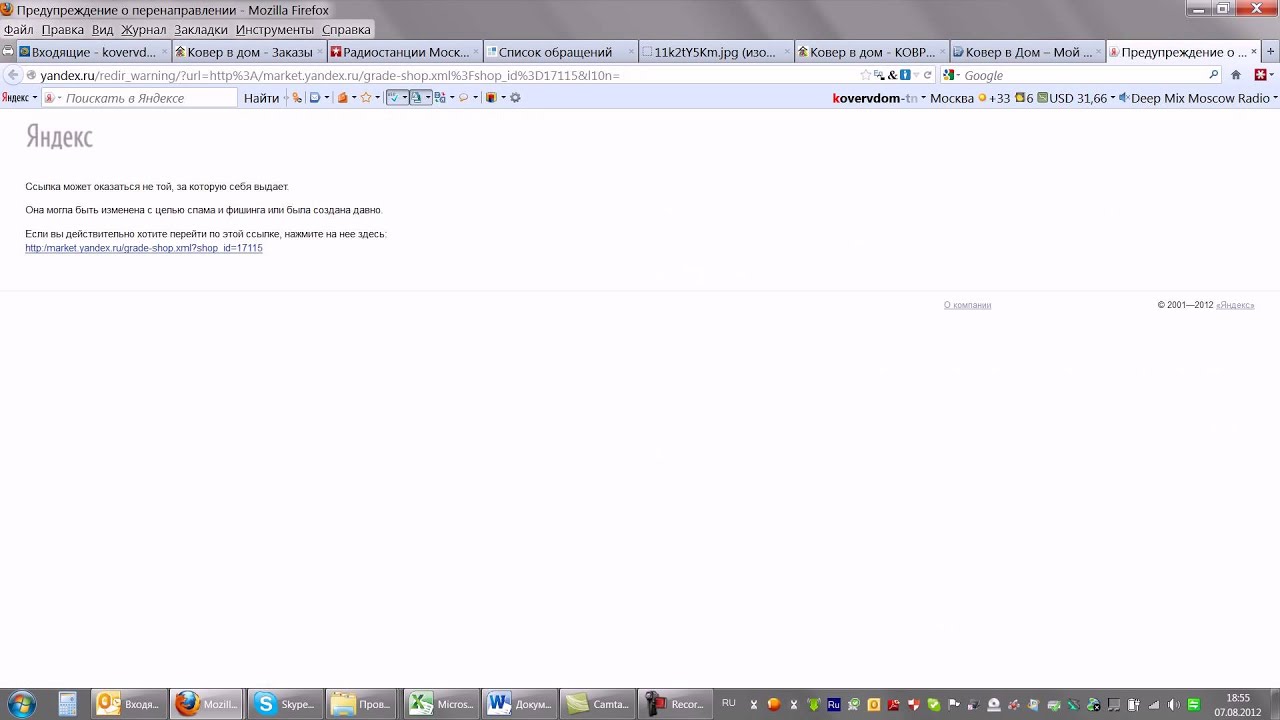Click the browser back arrow button
Image resolution: width=1280 pixels, height=720 pixels.
click(13, 75)
